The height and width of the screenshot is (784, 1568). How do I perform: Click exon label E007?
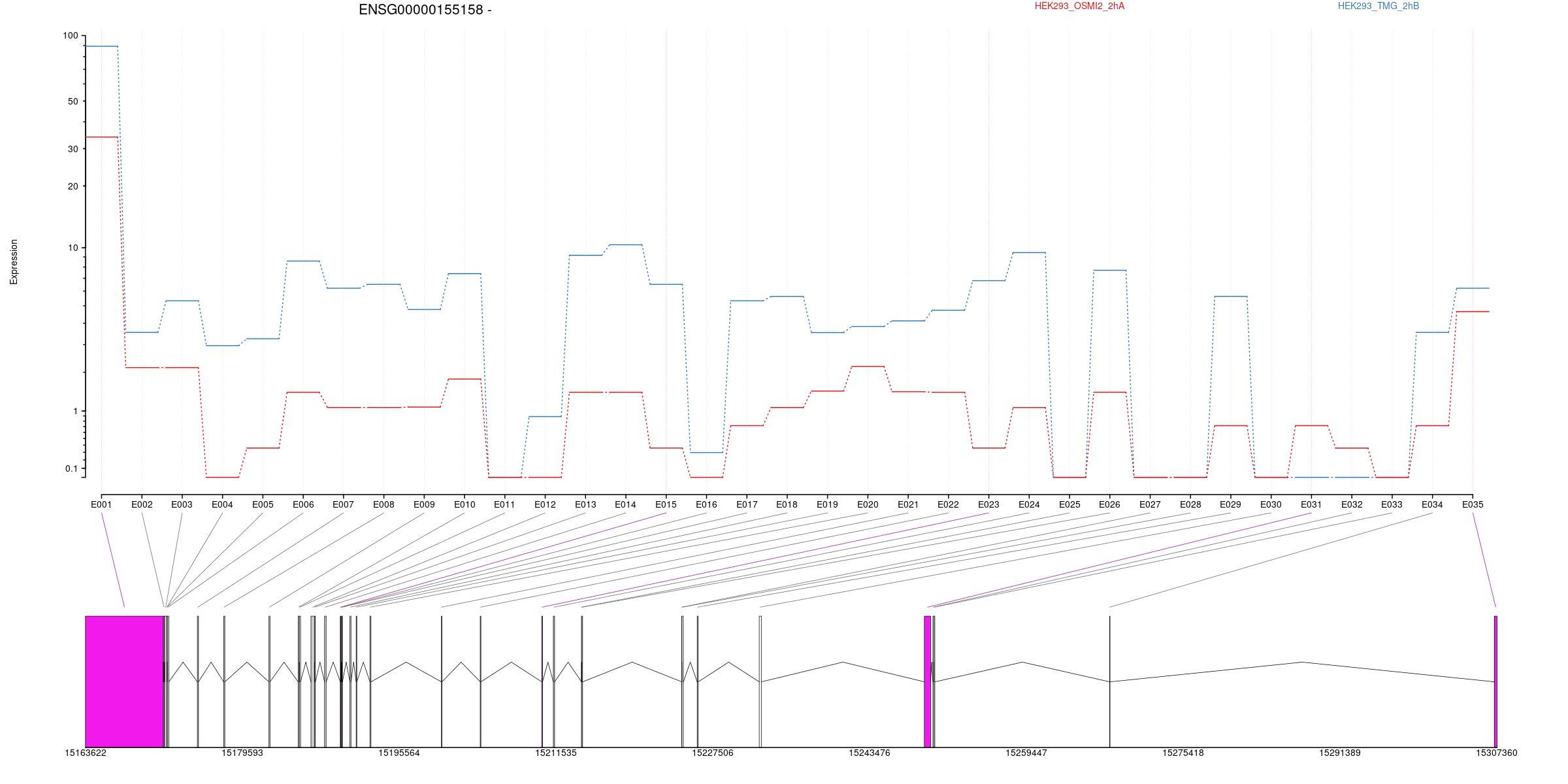pos(343,504)
